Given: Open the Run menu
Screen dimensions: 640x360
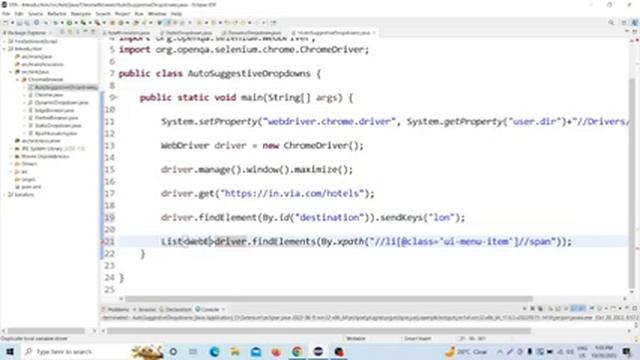Looking at the screenshot, I should (x=139, y=14).
